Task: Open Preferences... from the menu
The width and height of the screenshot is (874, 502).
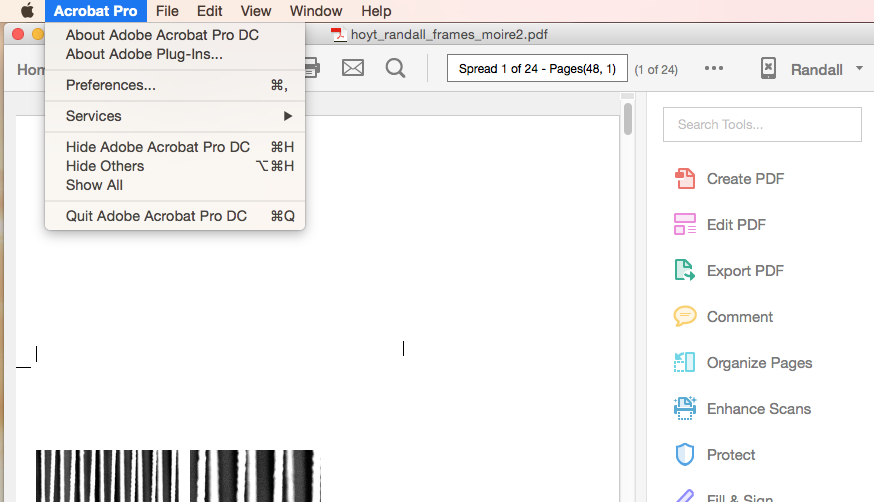Action: [175, 85]
